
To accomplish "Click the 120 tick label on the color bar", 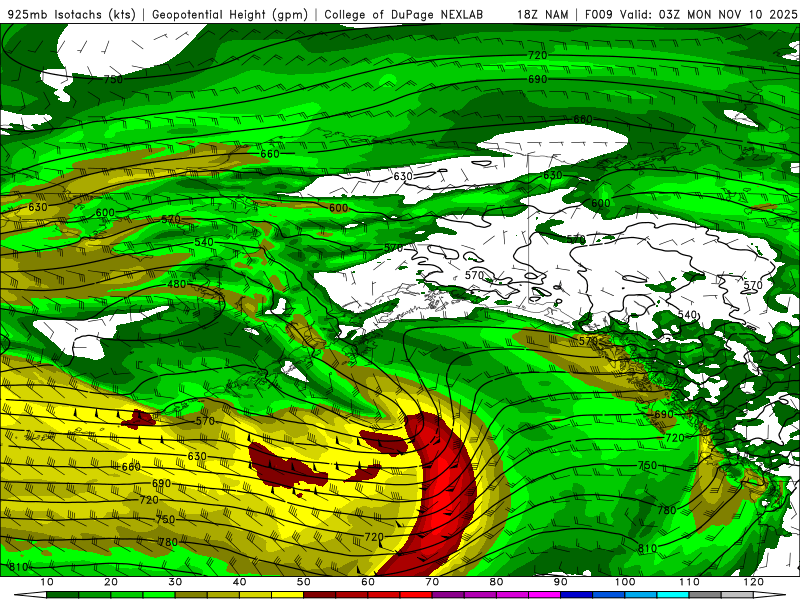I will coord(753,582).
